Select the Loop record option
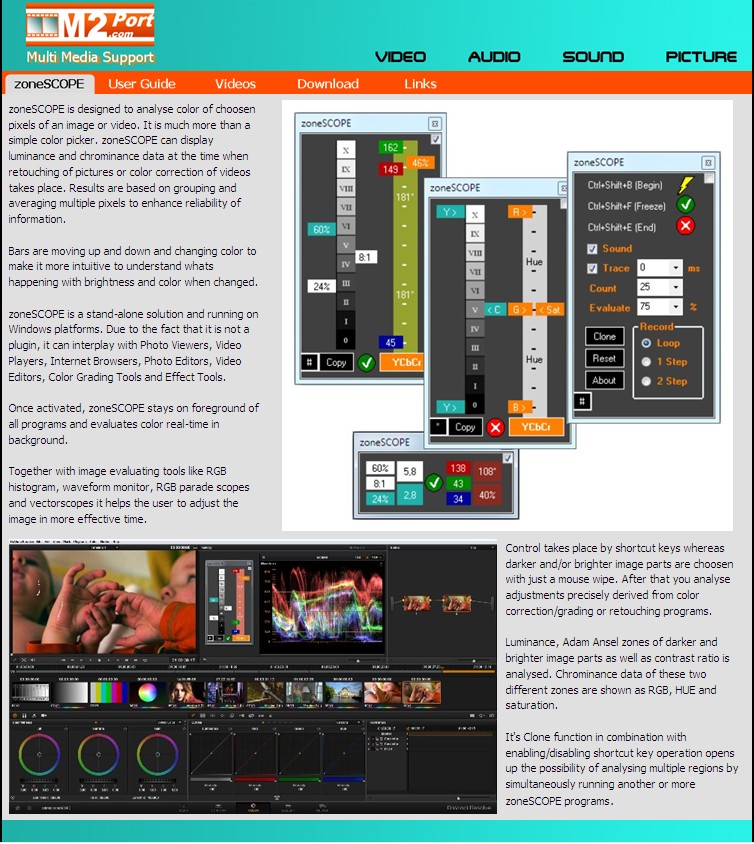 pyautogui.click(x=646, y=343)
